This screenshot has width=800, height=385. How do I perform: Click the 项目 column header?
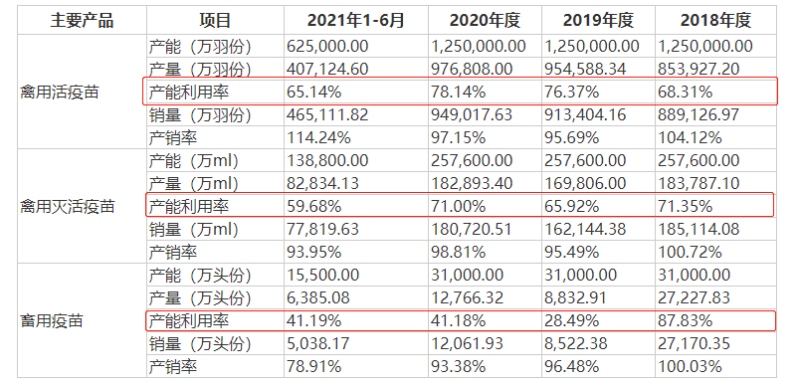215,20
